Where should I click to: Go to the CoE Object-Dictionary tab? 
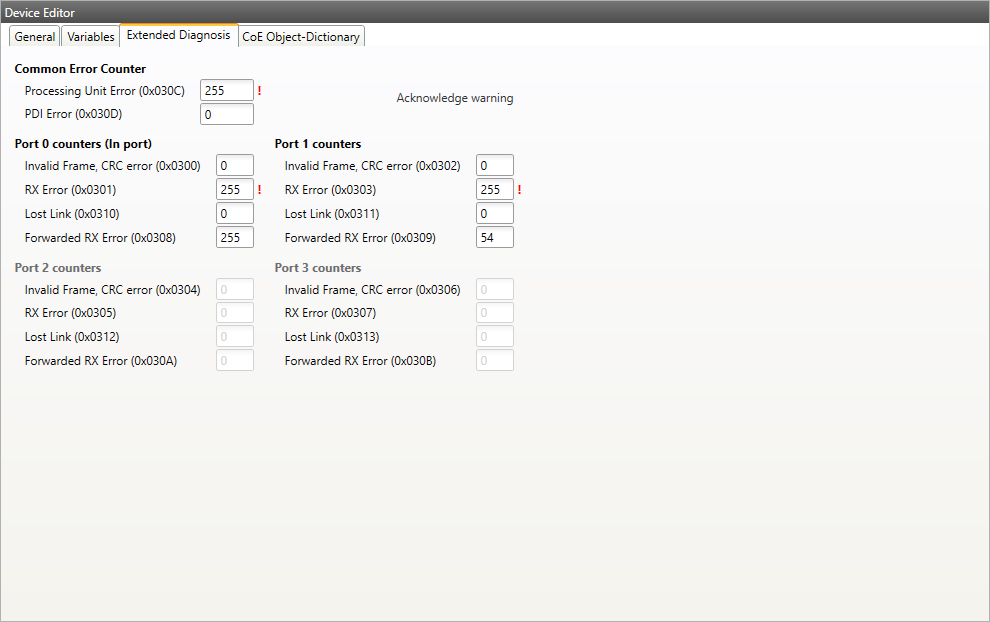(x=301, y=37)
